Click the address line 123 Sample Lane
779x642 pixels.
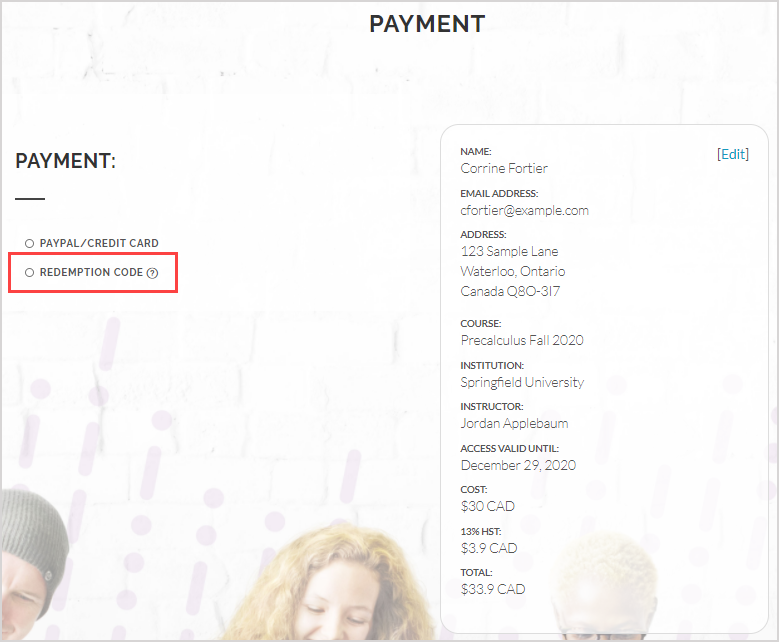[509, 251]
